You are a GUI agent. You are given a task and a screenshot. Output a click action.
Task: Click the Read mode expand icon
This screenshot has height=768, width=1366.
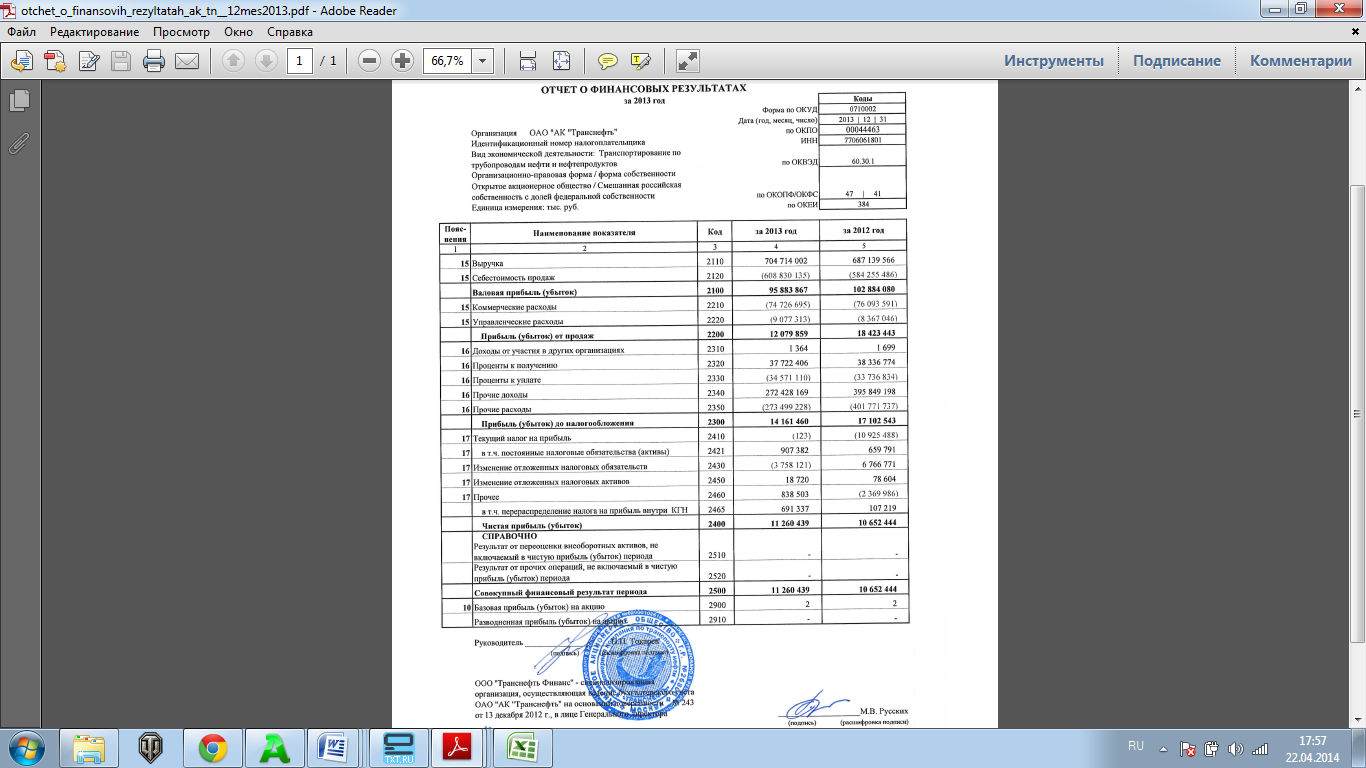click(x=688, y=61)
